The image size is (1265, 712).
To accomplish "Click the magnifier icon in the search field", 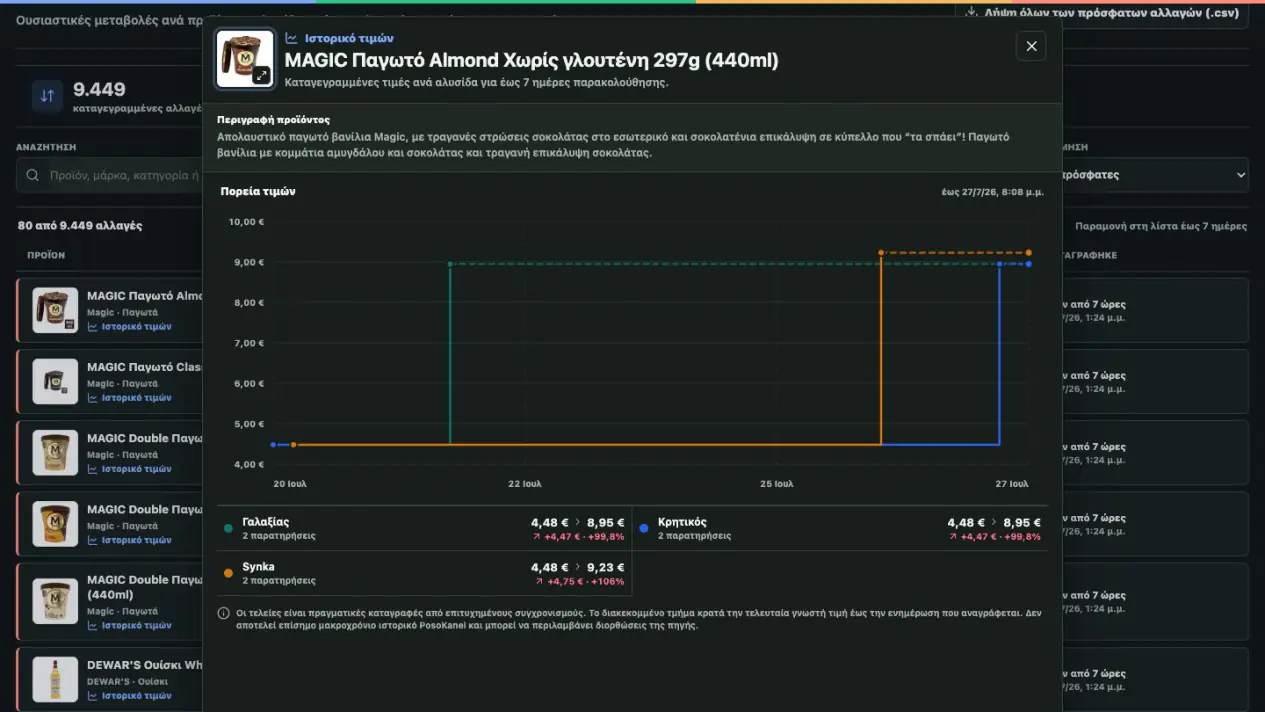I will click(32, 175).
